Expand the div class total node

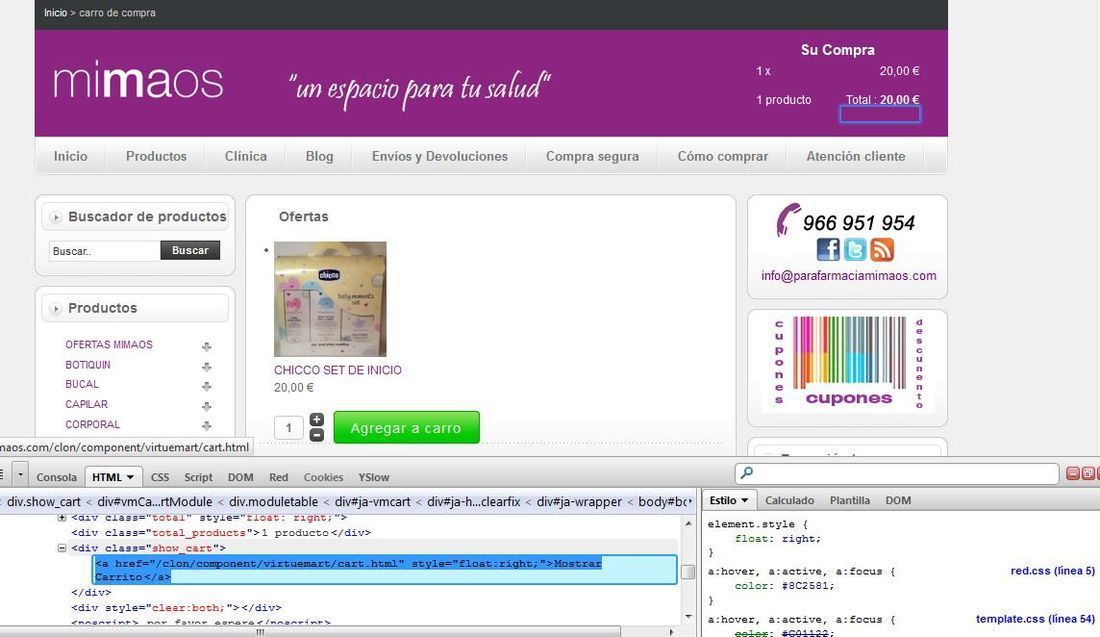coord(62,518)
